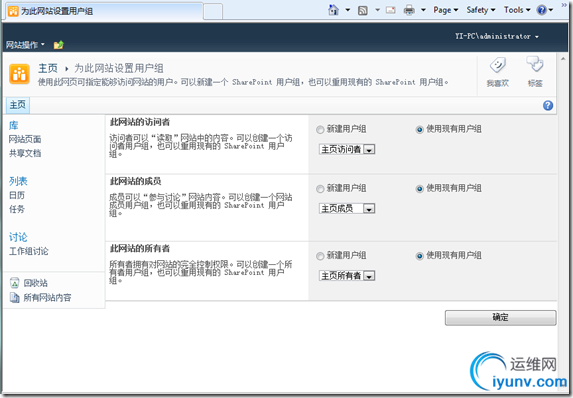Screen dimensions: 573x398
Task: Open the Page menu
Action: tap(445, 10)
